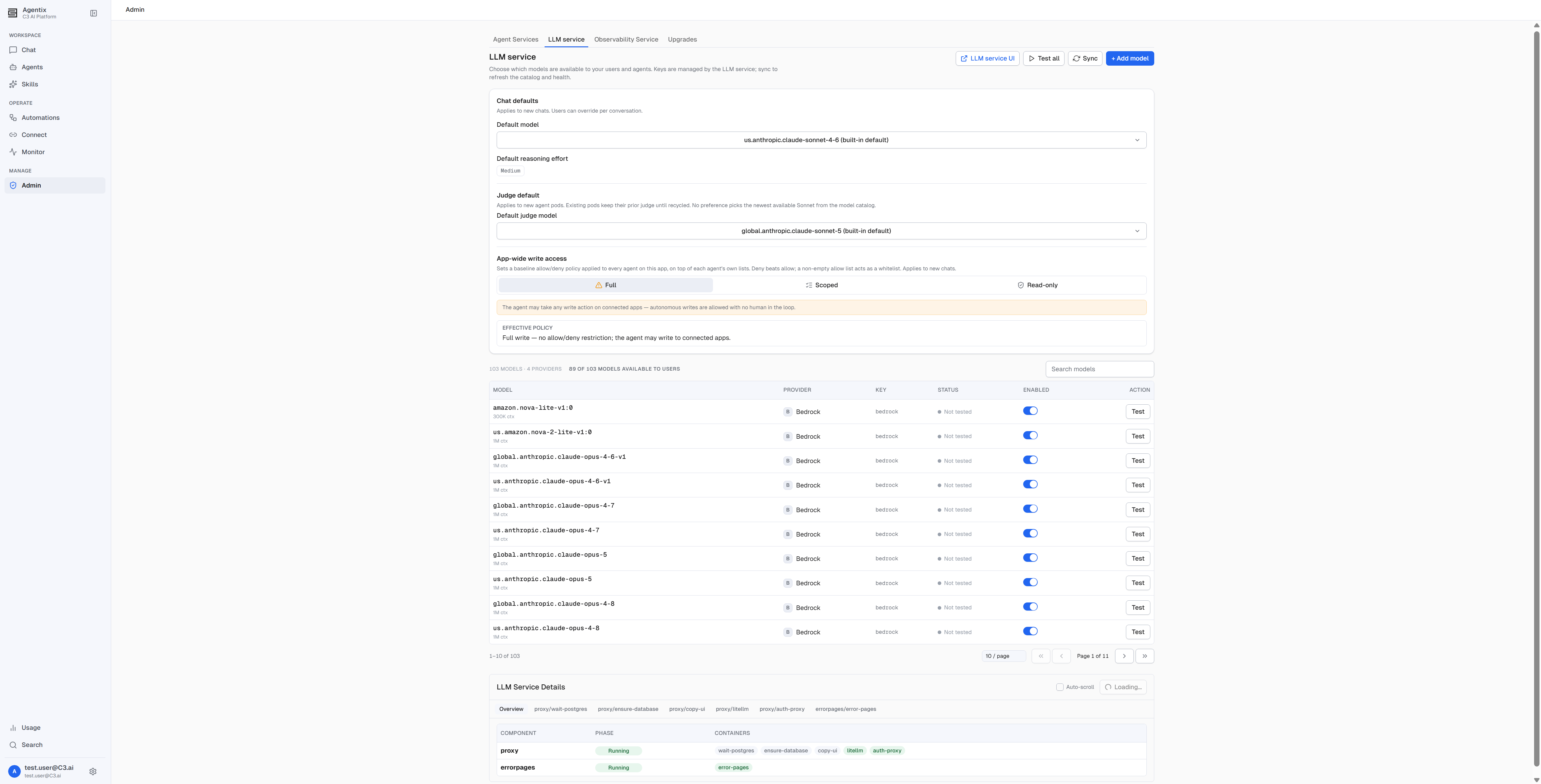Image resolution: width=1541 pixels, height=784 pixels.
Task: Open Automations in the sidebar
Action: click(x=55, y=118)
